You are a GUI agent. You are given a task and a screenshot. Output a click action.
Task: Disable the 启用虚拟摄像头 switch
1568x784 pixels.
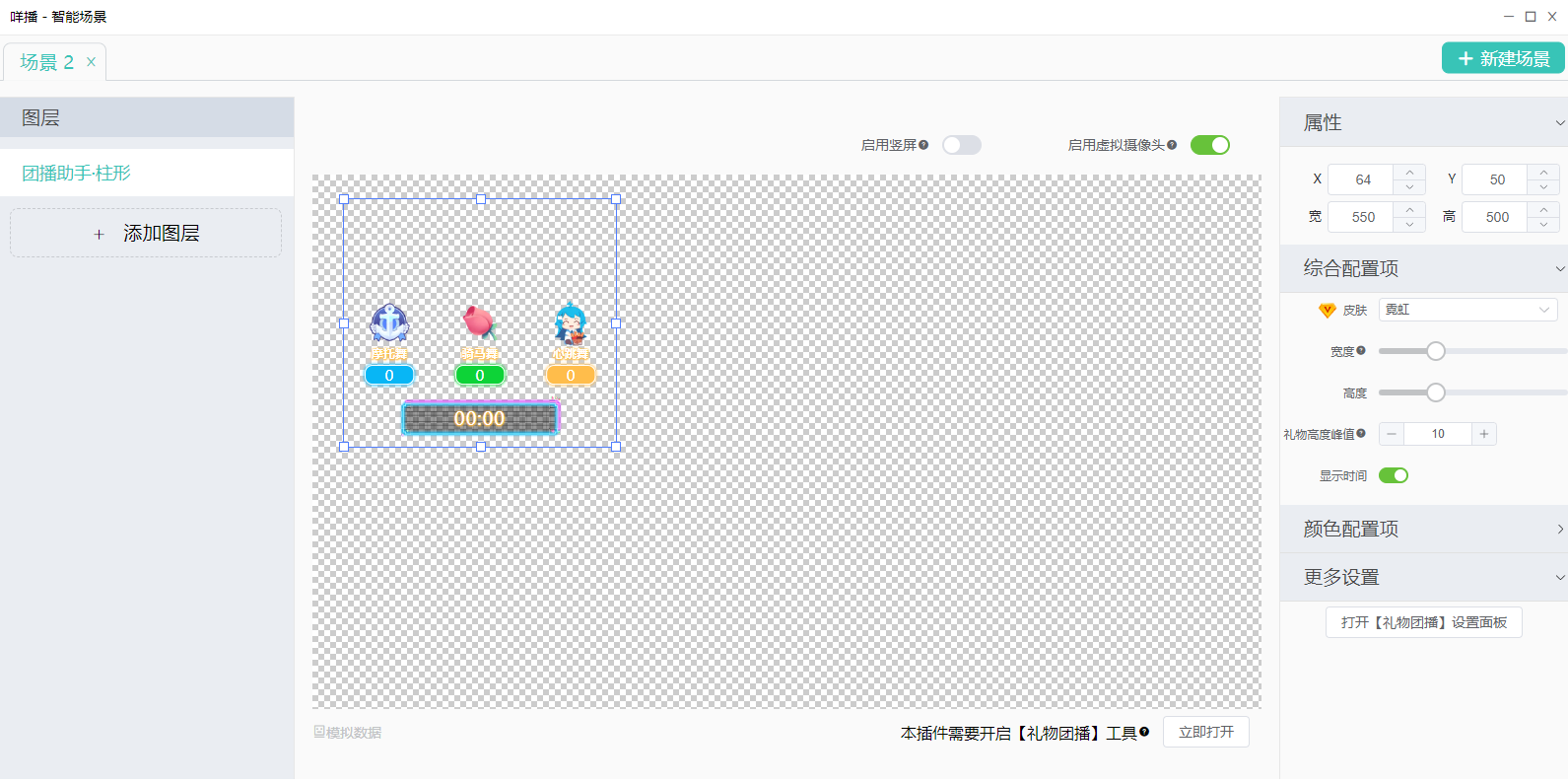coord(1209,145)
